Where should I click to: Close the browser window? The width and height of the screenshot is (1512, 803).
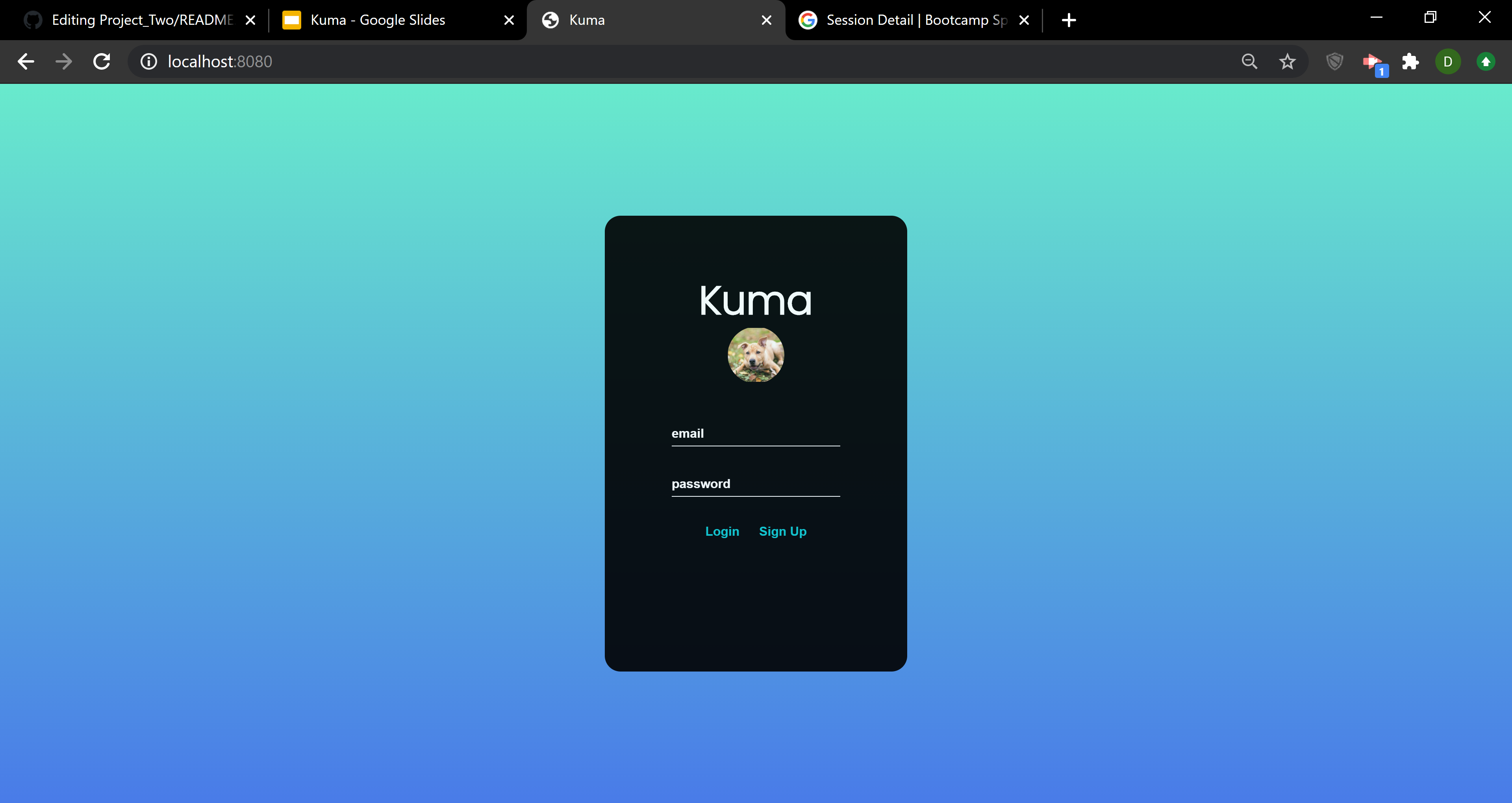pos(1484,18)
